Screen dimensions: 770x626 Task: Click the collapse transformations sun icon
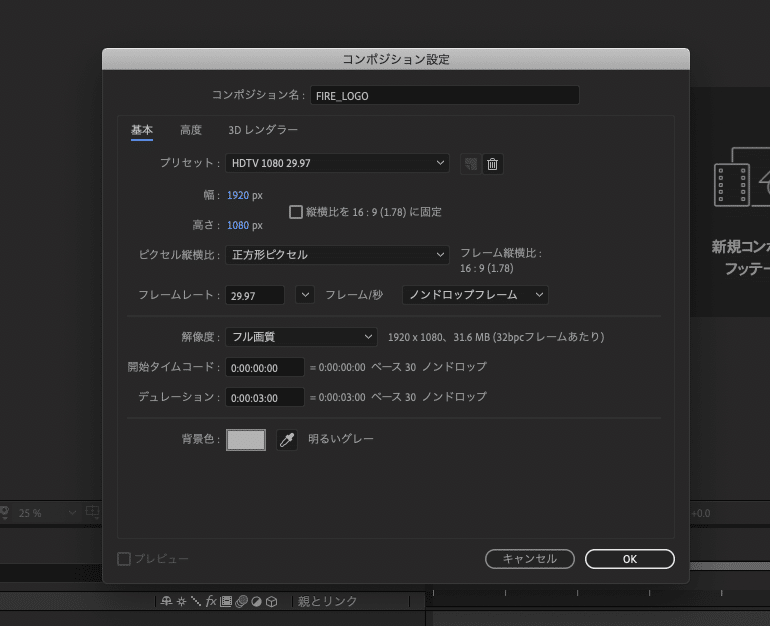click(x=181, y=601)
